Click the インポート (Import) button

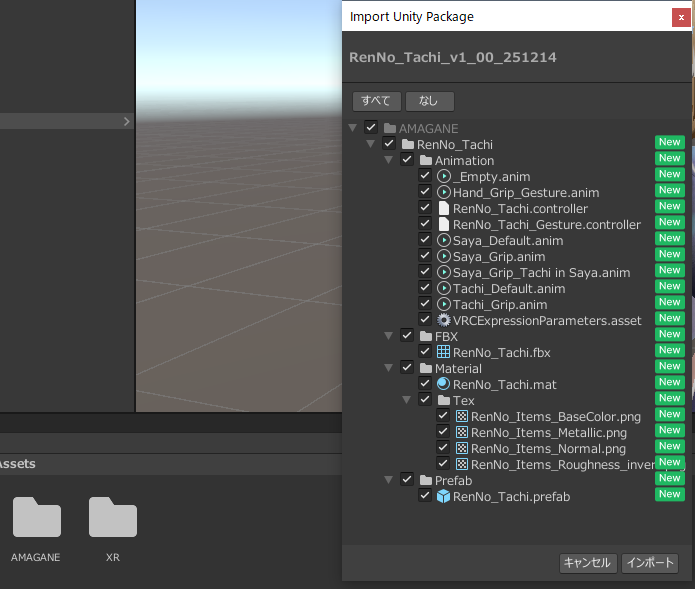(649, 563)
